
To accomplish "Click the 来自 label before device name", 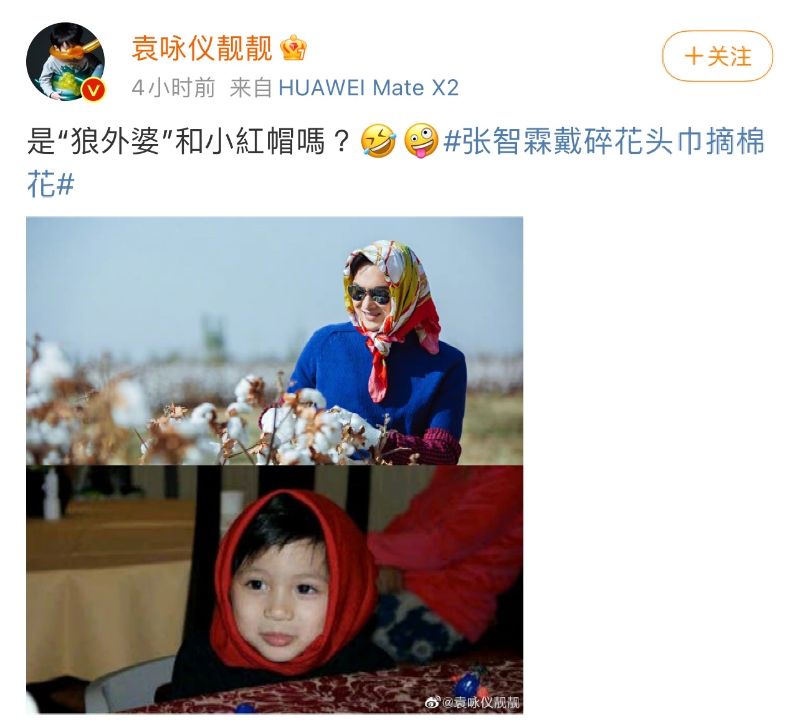I will click(x=251, y=88).
